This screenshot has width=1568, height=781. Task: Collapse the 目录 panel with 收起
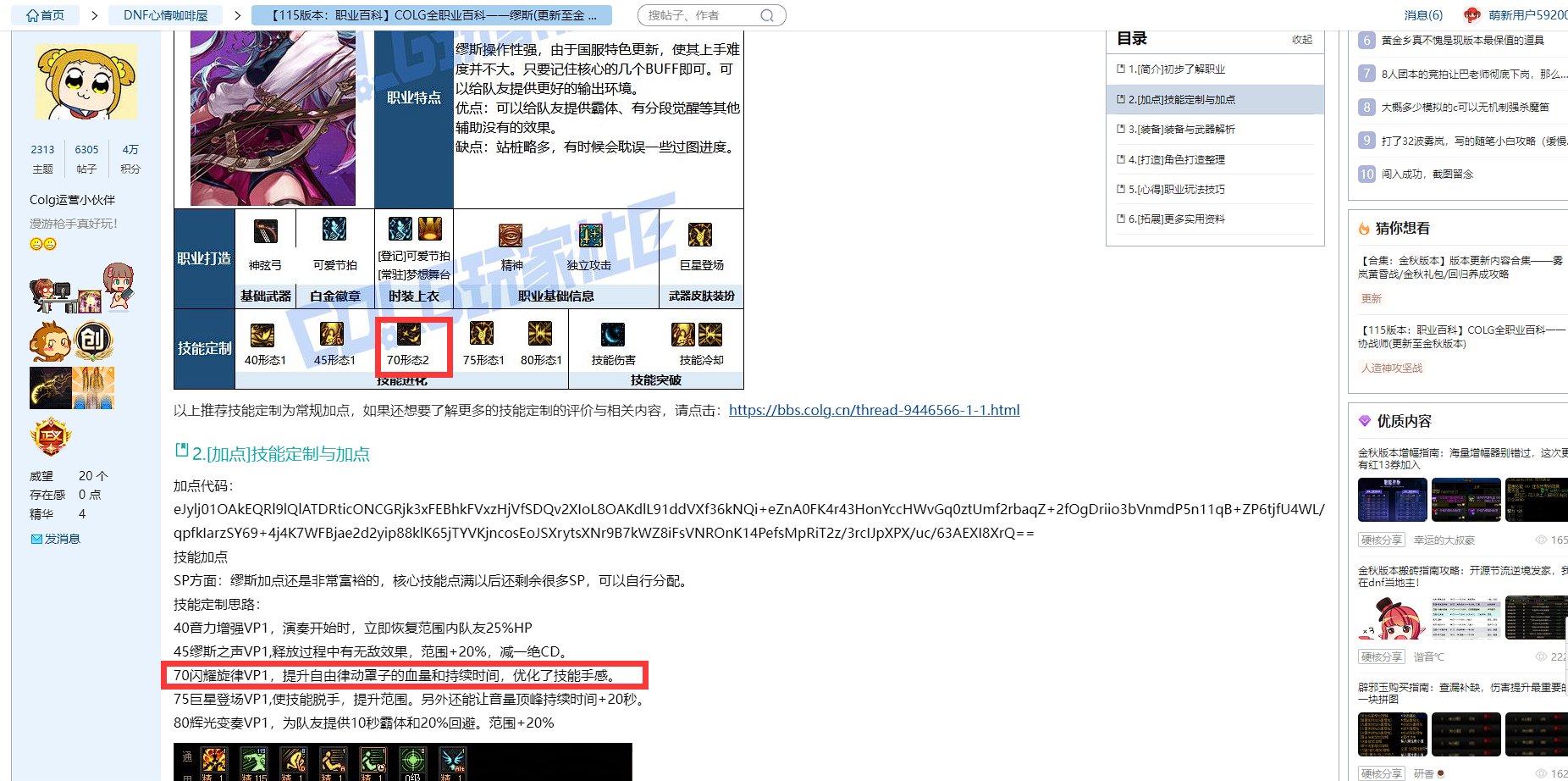pyautogui.click(x=1301, y=39)
